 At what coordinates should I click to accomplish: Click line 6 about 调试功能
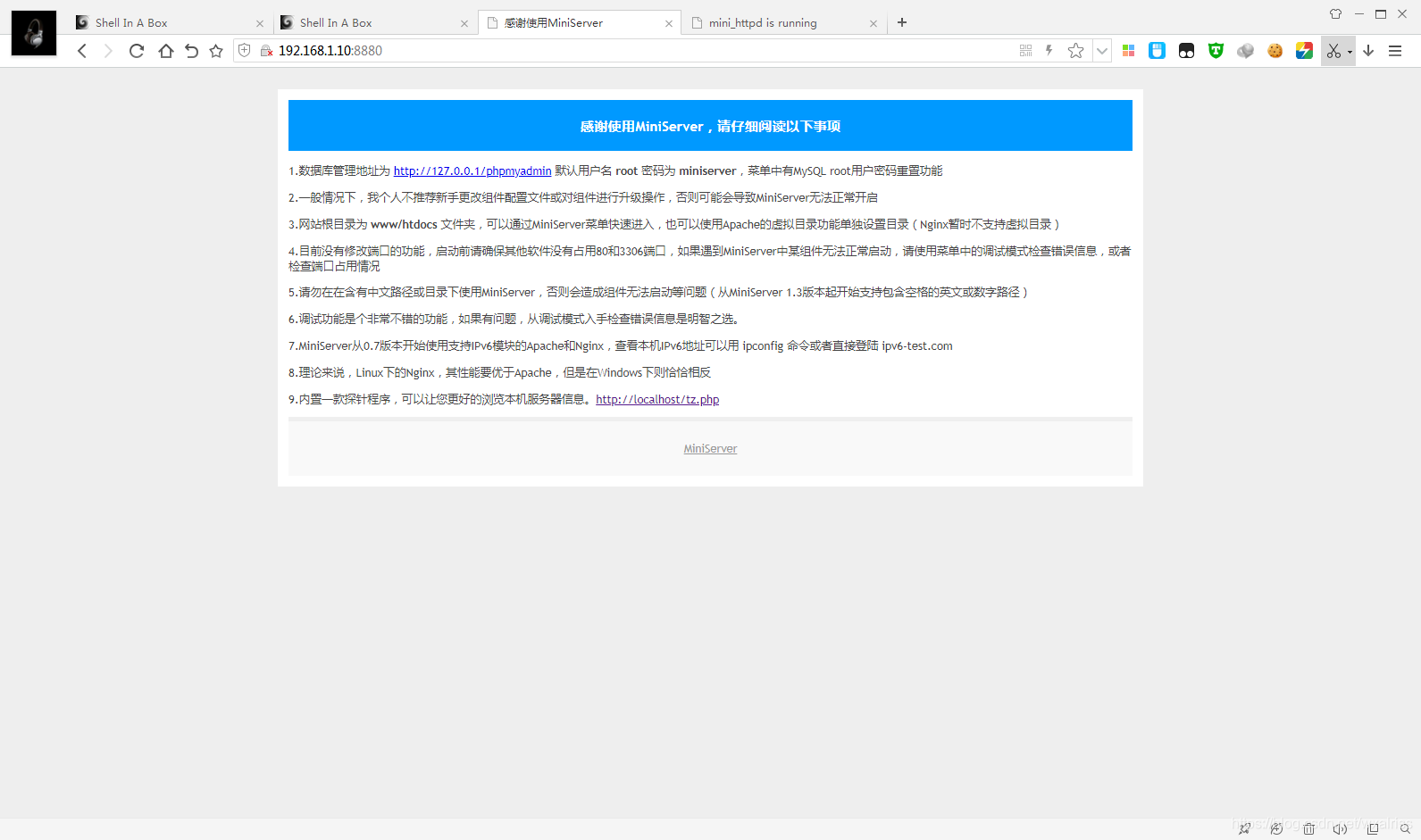coord(514,320)
